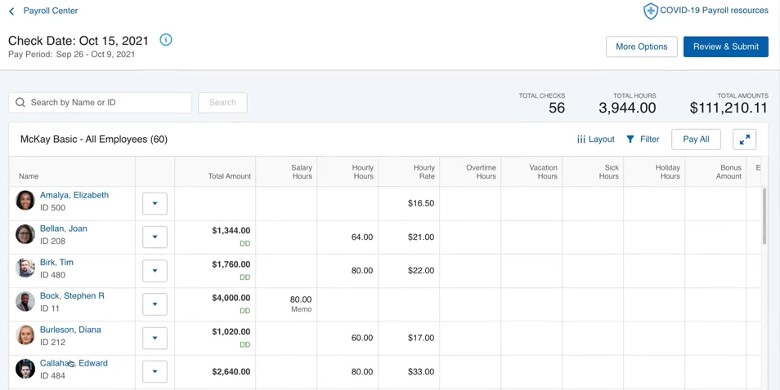
Task: Open employee Bellan, Joan
Action: (x=63, y=229)
